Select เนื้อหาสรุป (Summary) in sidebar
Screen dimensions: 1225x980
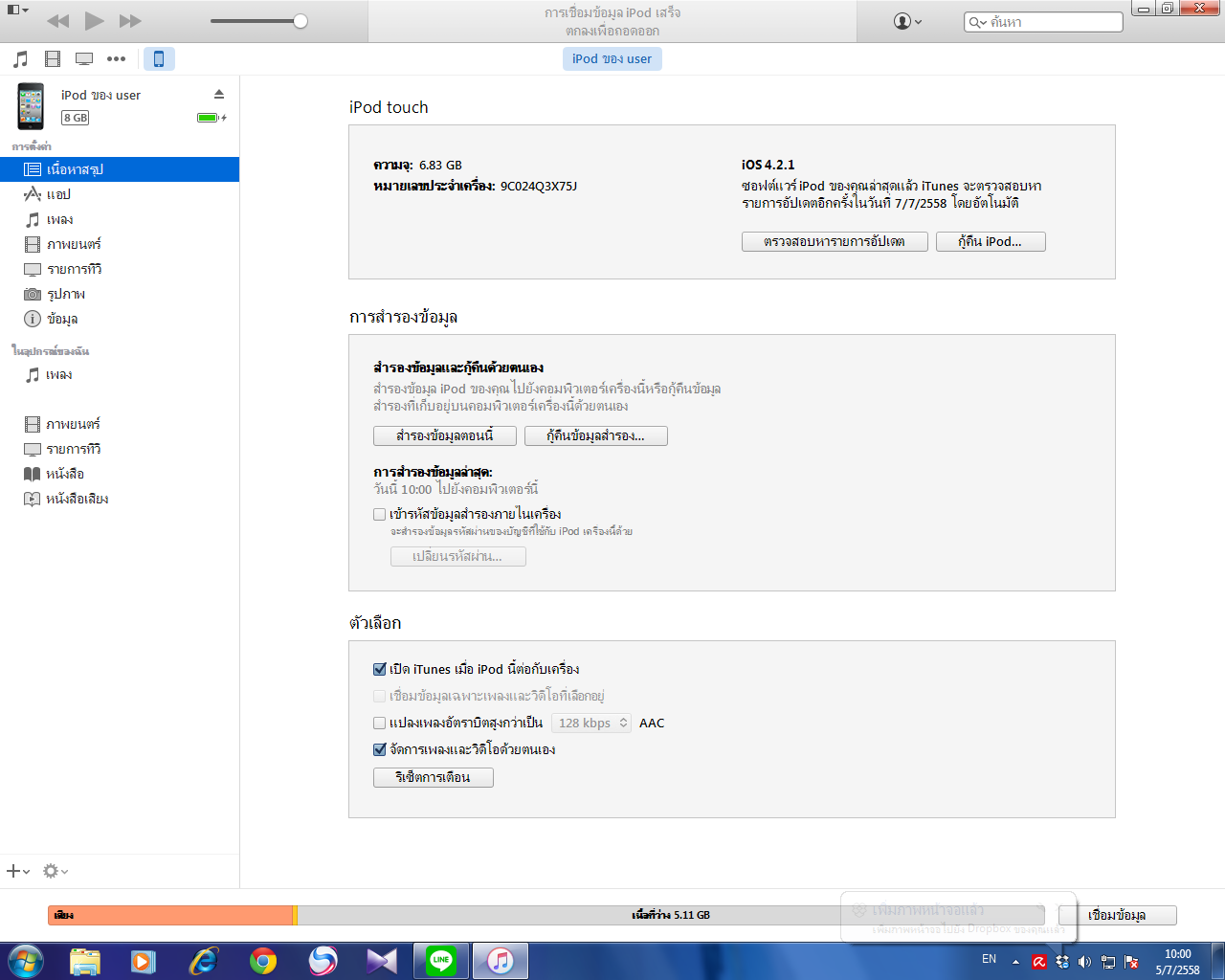[x=120, y=169]
